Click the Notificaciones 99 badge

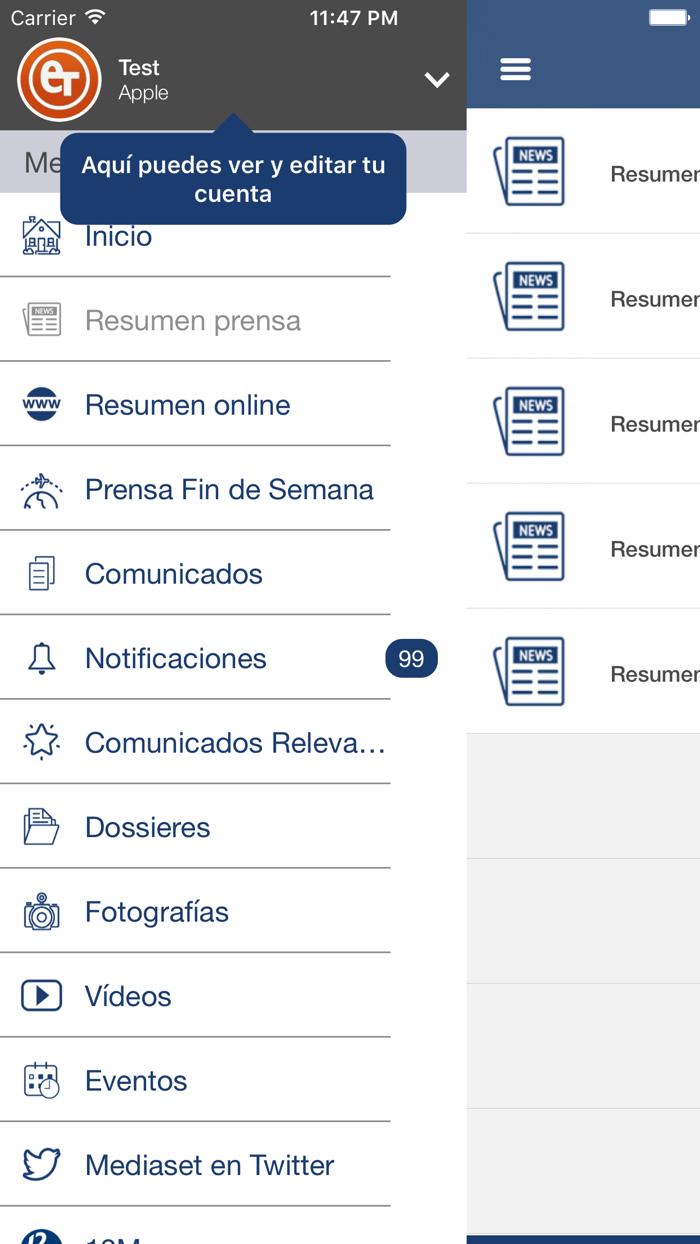(x=411, y=658)
